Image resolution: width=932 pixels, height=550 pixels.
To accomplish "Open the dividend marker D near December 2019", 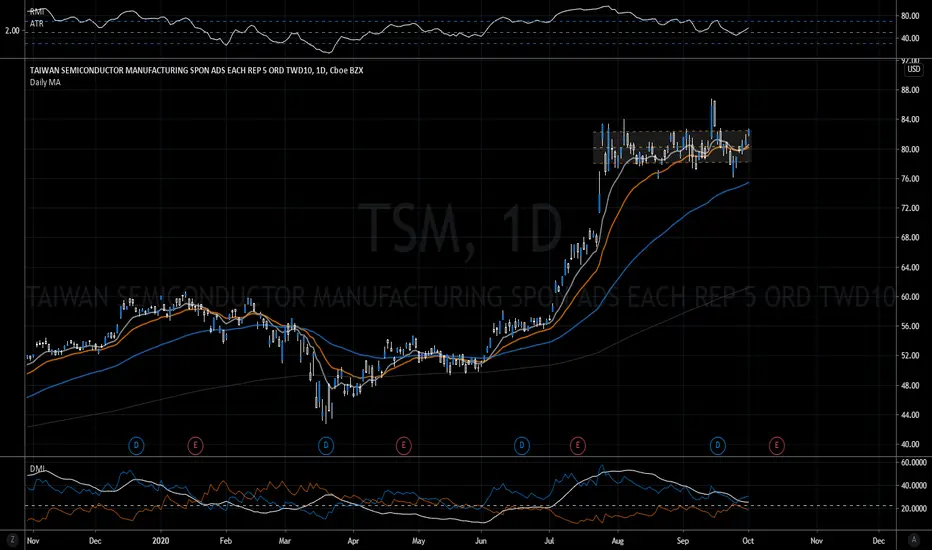I will point(136,445).
